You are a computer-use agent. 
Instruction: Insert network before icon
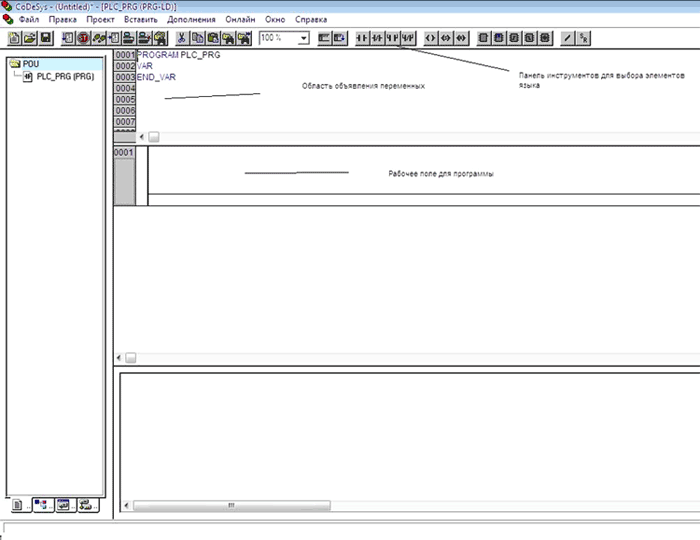(x=324, y=38)
